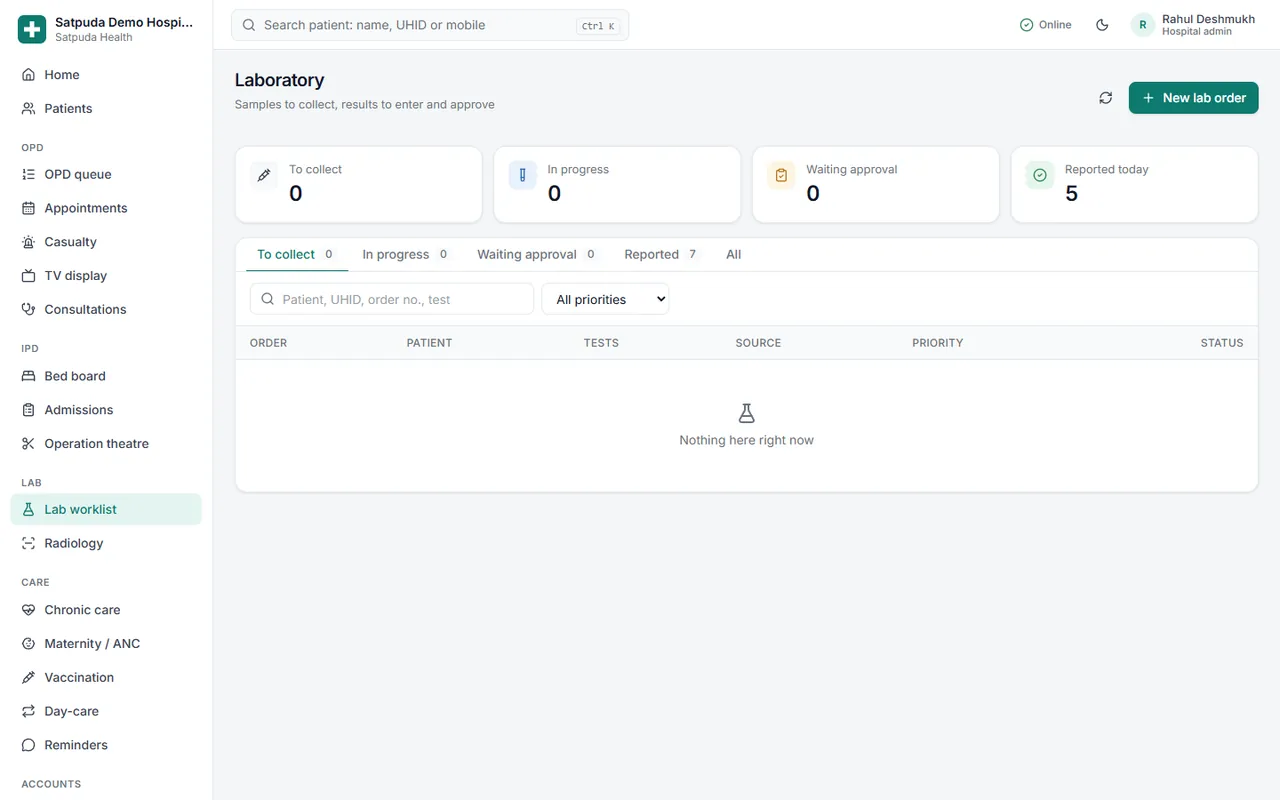
Task: Click the To collect syringe card icon
Action: tap(264, 175)
